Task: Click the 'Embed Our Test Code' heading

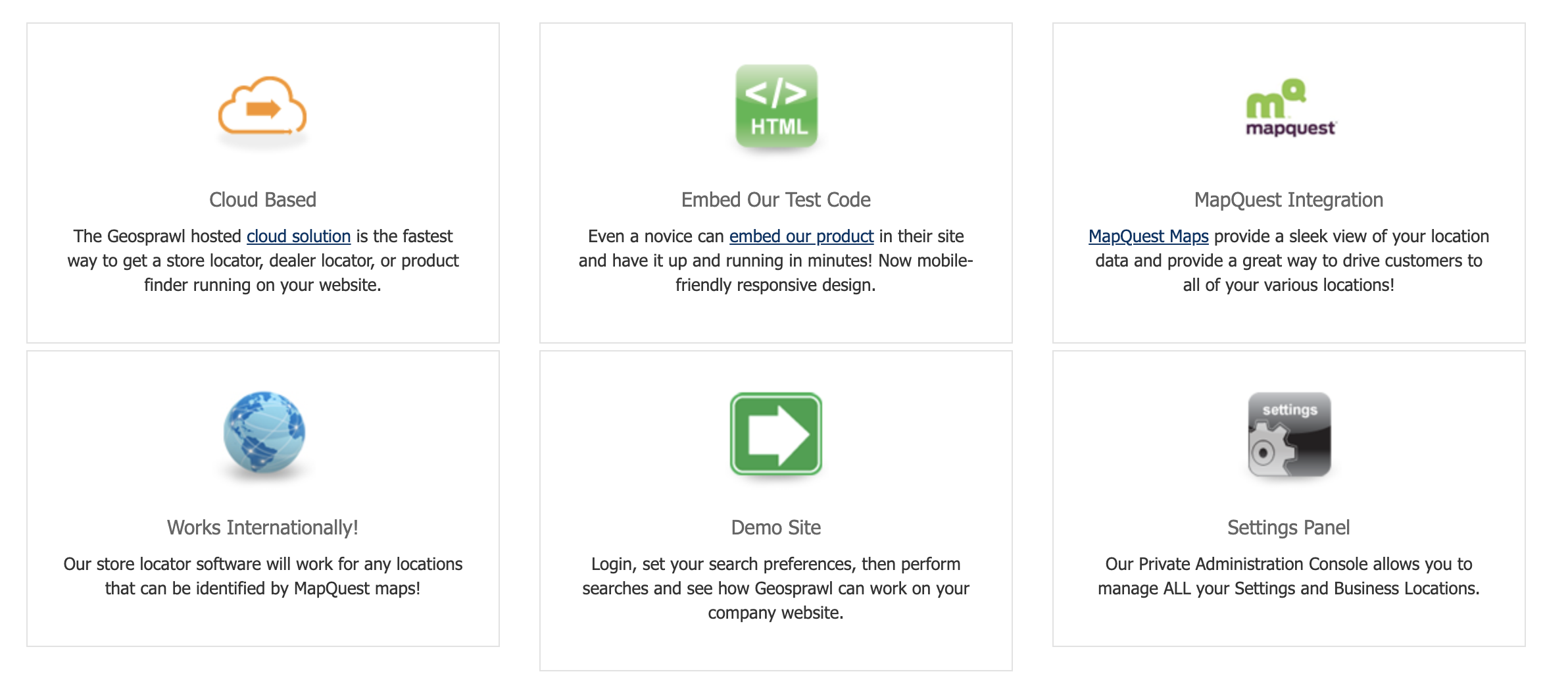Action: coord(775,199)
